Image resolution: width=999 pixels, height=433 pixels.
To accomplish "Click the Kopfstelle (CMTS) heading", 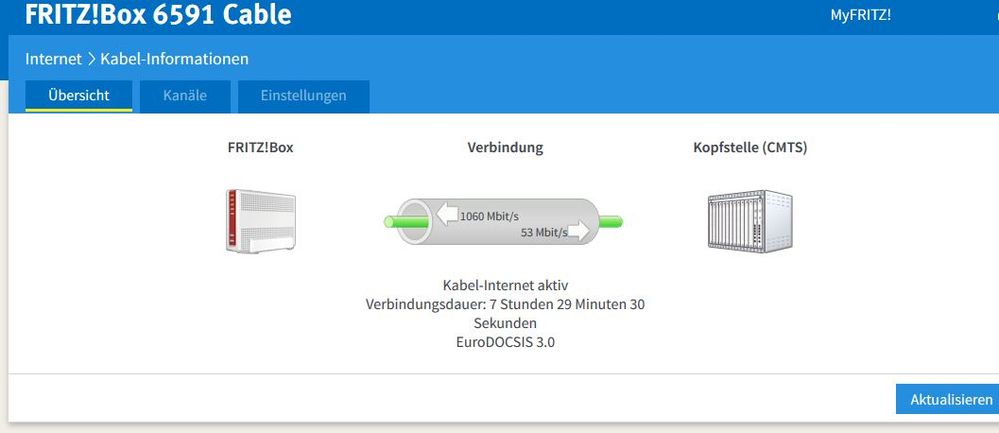I will click(750, 147).
